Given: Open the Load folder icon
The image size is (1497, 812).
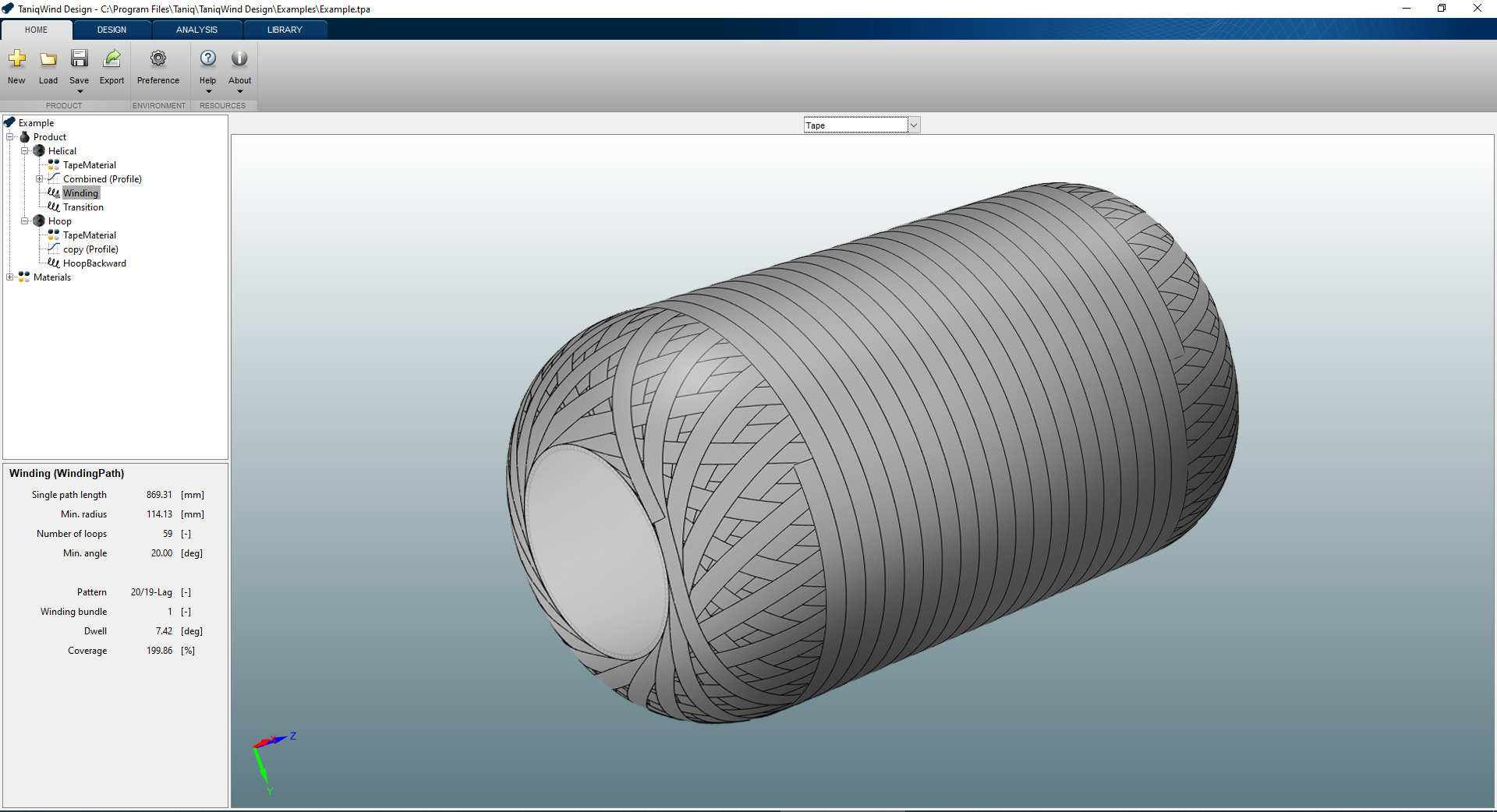Looking at the screenshot, I should [48, 58].
